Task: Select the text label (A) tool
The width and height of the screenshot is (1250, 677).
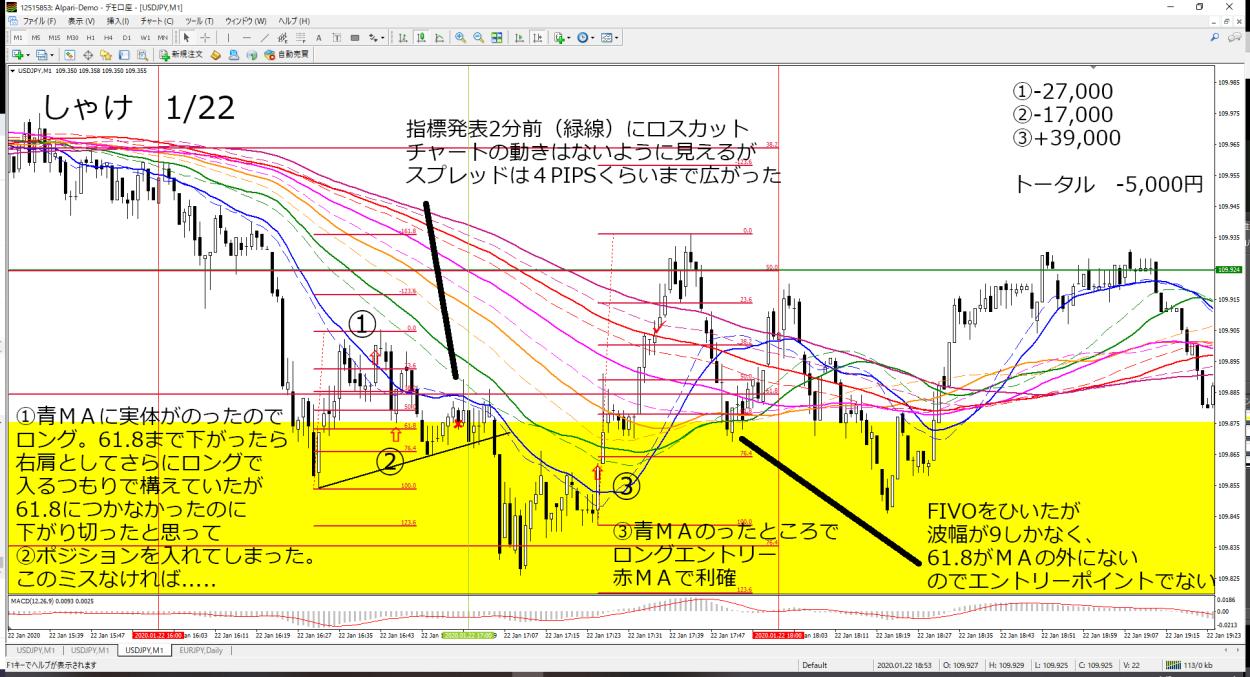Action: click(318, 37)
